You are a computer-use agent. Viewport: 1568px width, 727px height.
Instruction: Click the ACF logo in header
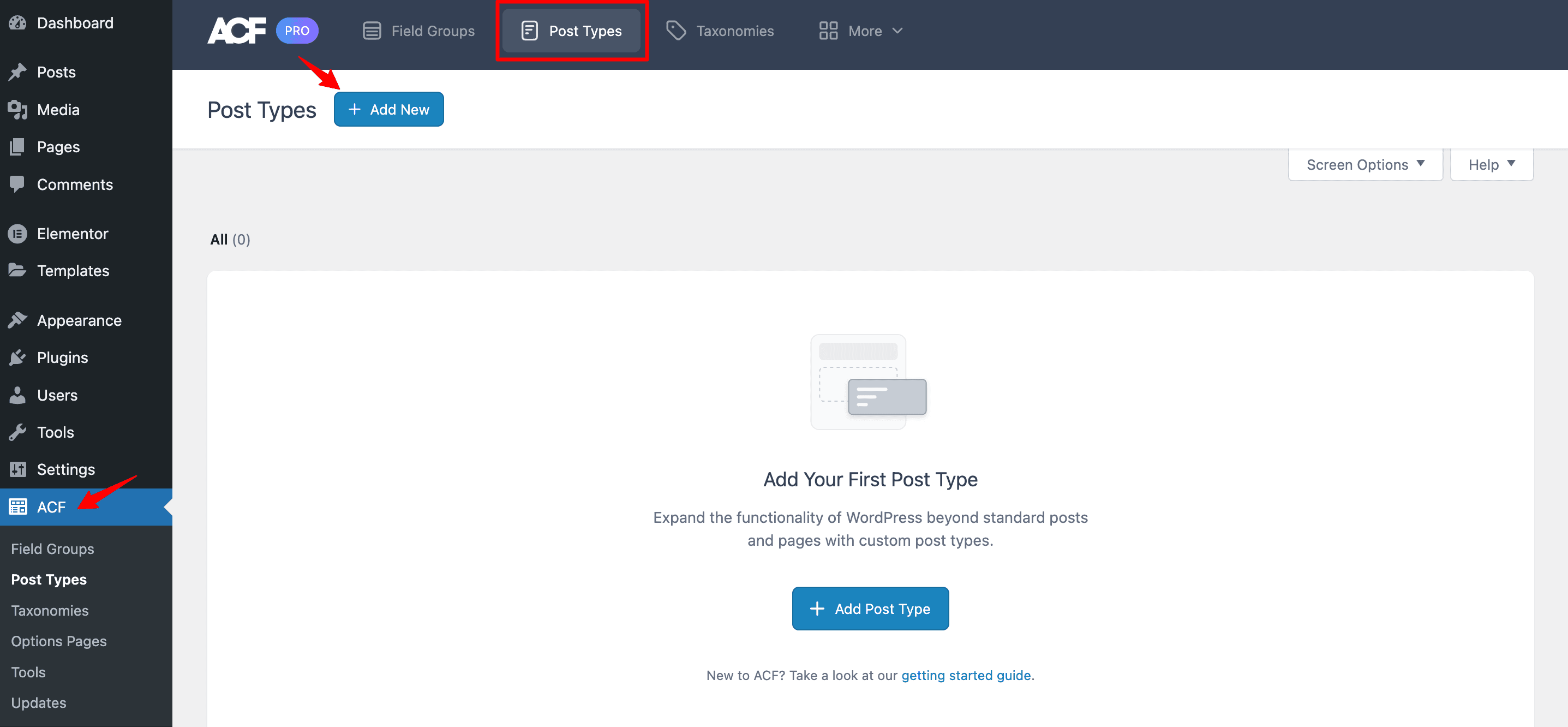click(237, 31)
